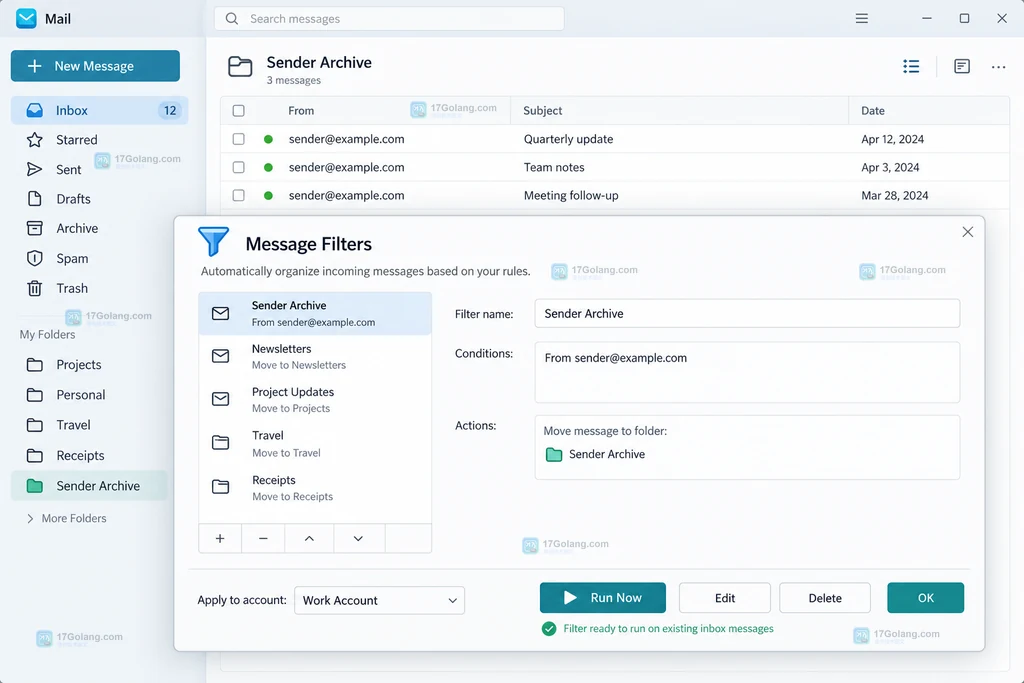
Task: Confirm with the OK button
Action: (x=925, y=597)
